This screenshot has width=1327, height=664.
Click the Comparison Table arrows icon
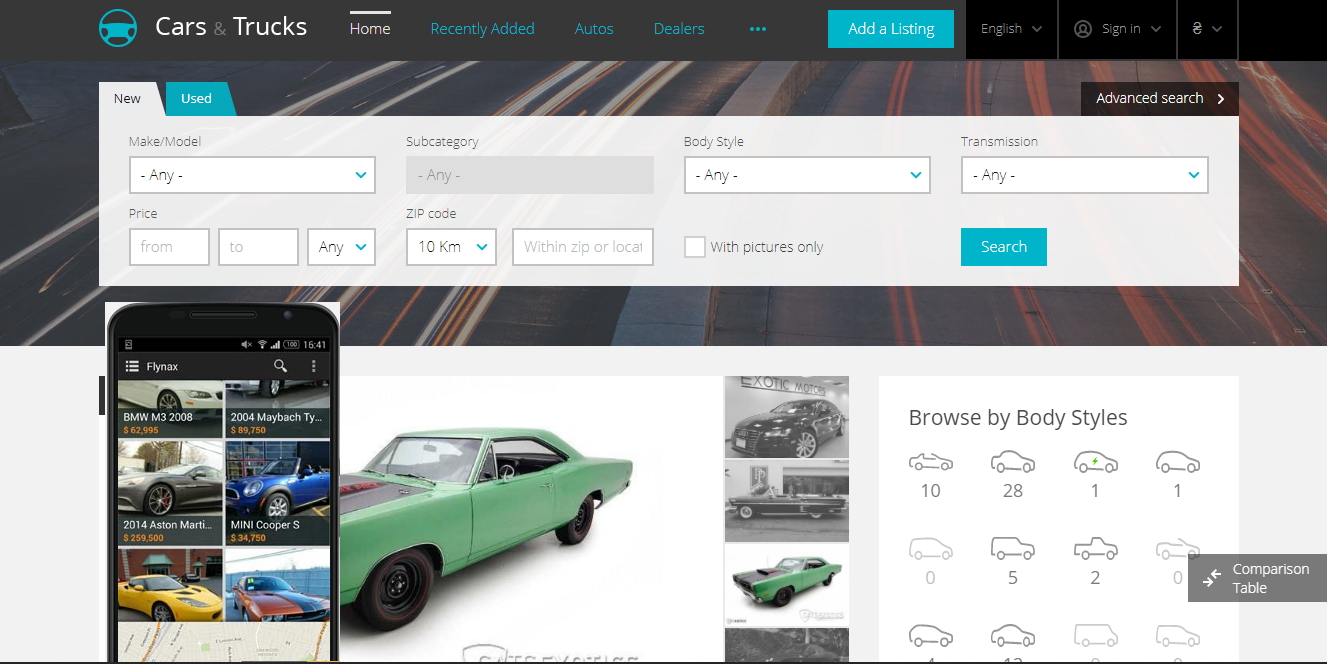1212,578
